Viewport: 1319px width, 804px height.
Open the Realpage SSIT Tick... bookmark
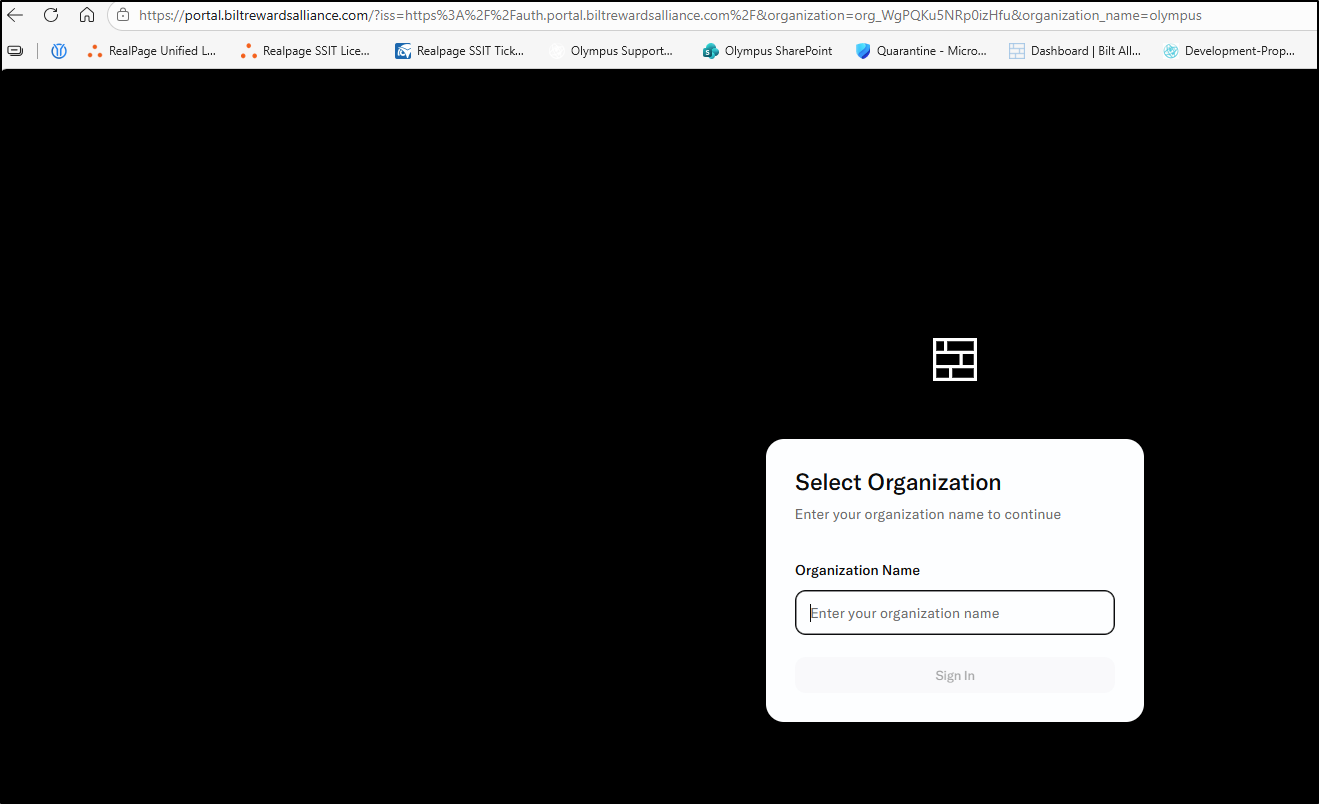pyautogui.click(x=460, y=51)
